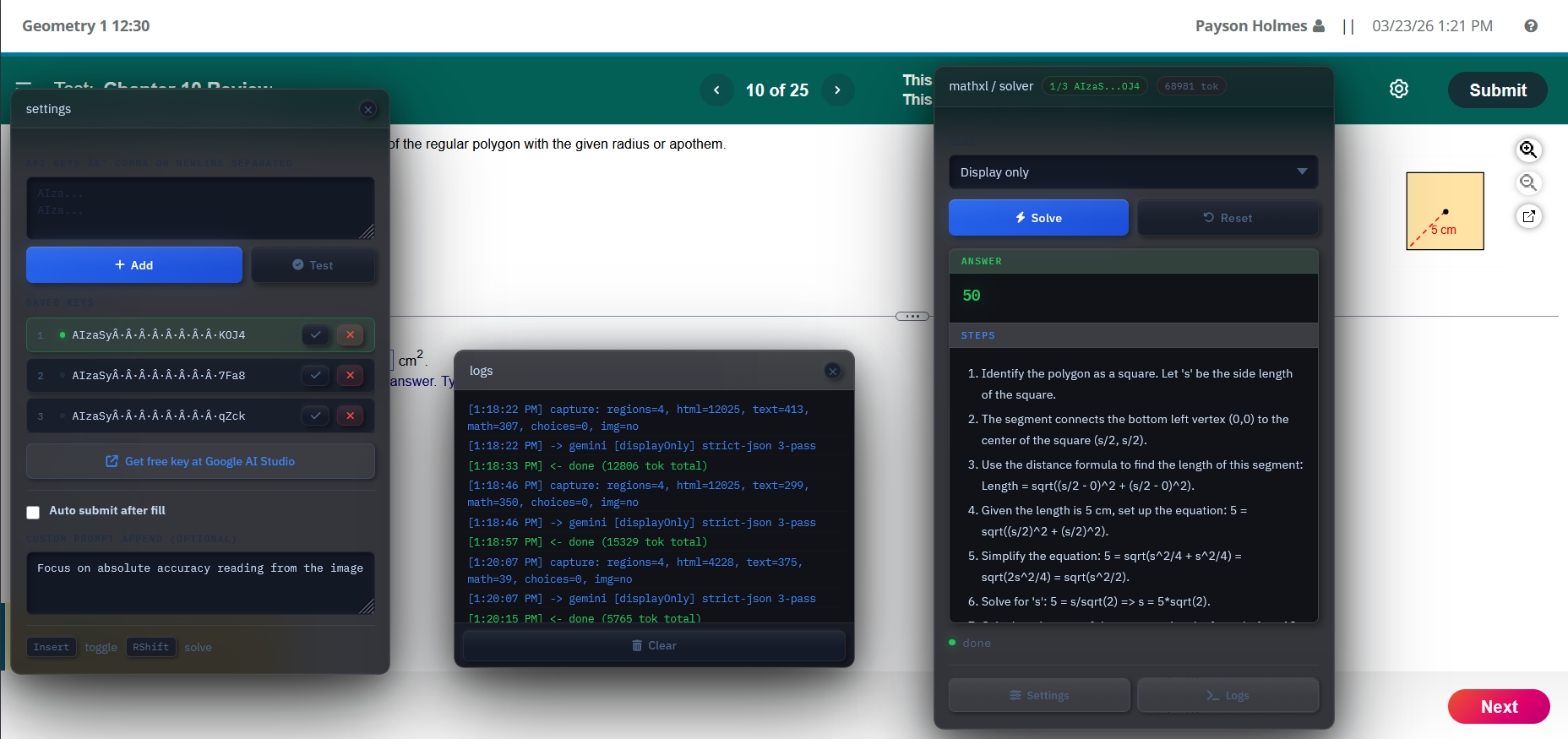Open test settings gear icon
Viewport: 1568px width, 739px height.
pyautogui.click(x=1399, y=89)
